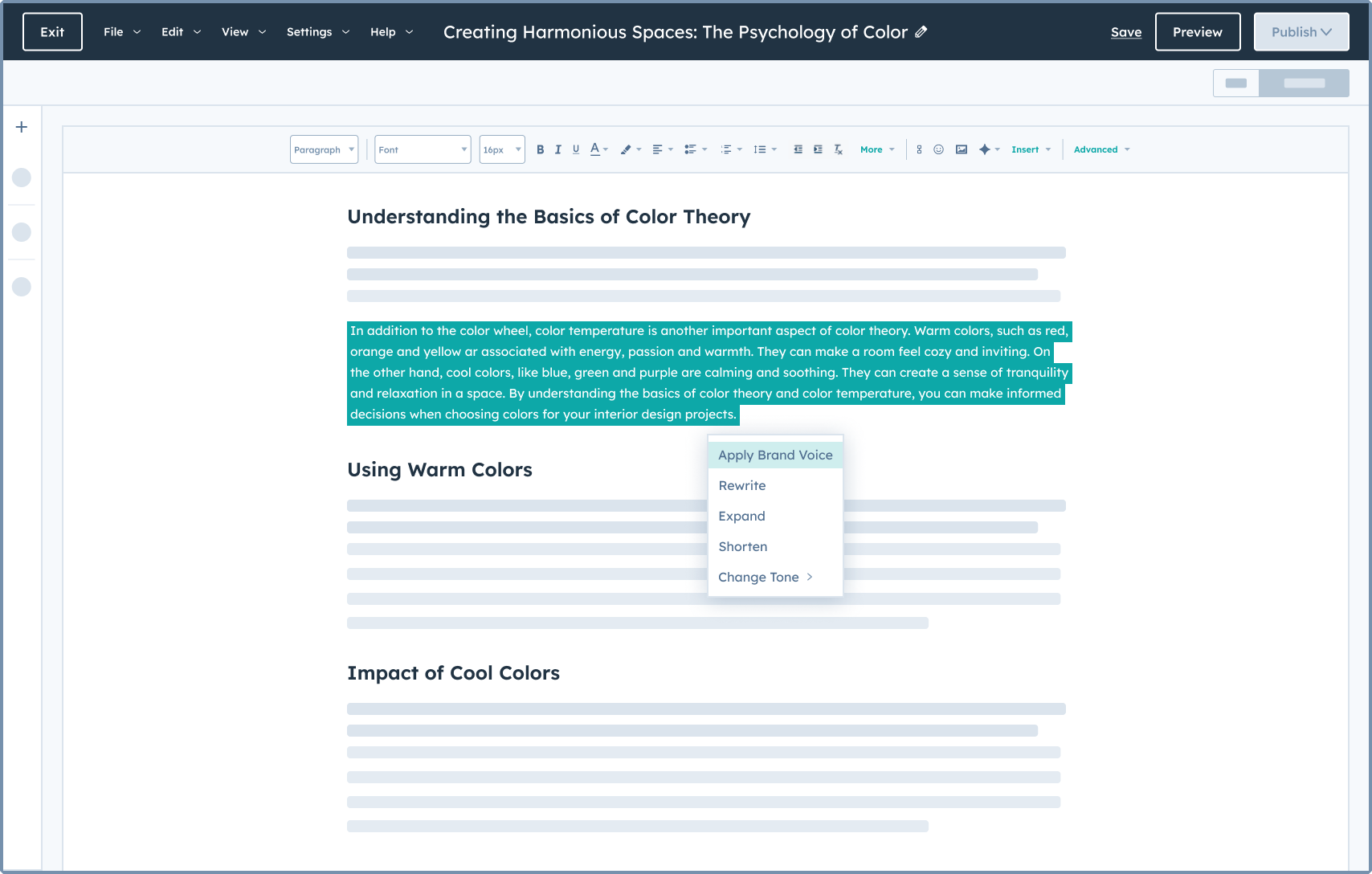
Task: Choose Apply Brand Voice from context menu
Action: (x=775, y=455)
